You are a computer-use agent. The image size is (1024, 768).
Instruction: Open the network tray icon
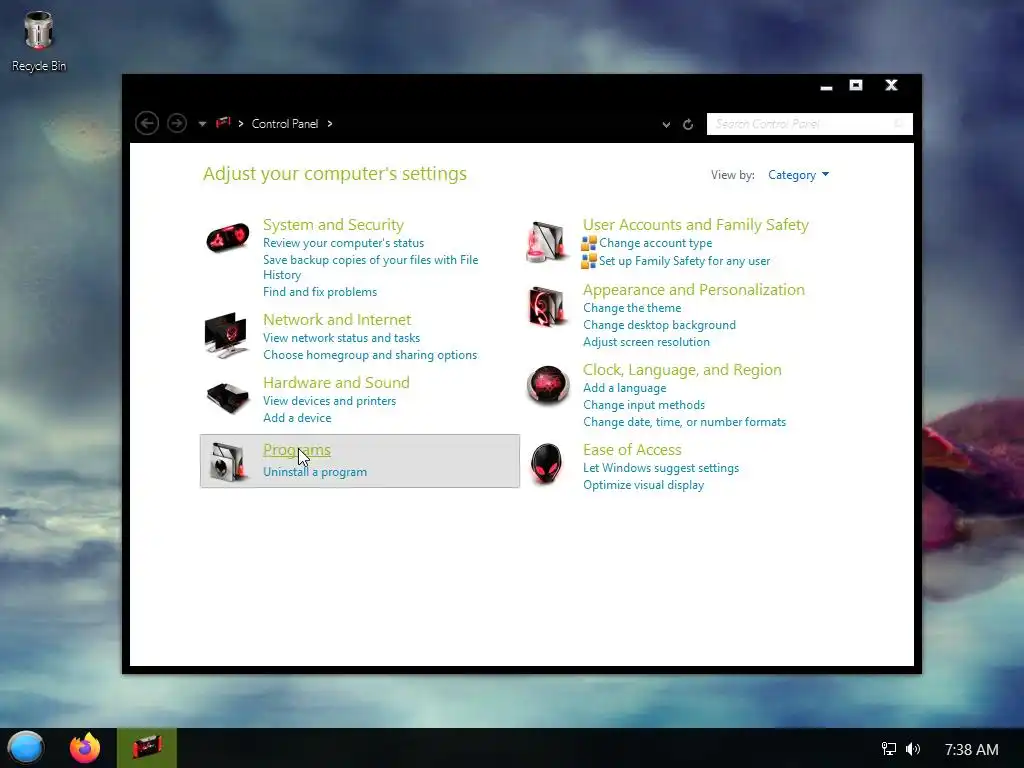[x=889, y=749]
